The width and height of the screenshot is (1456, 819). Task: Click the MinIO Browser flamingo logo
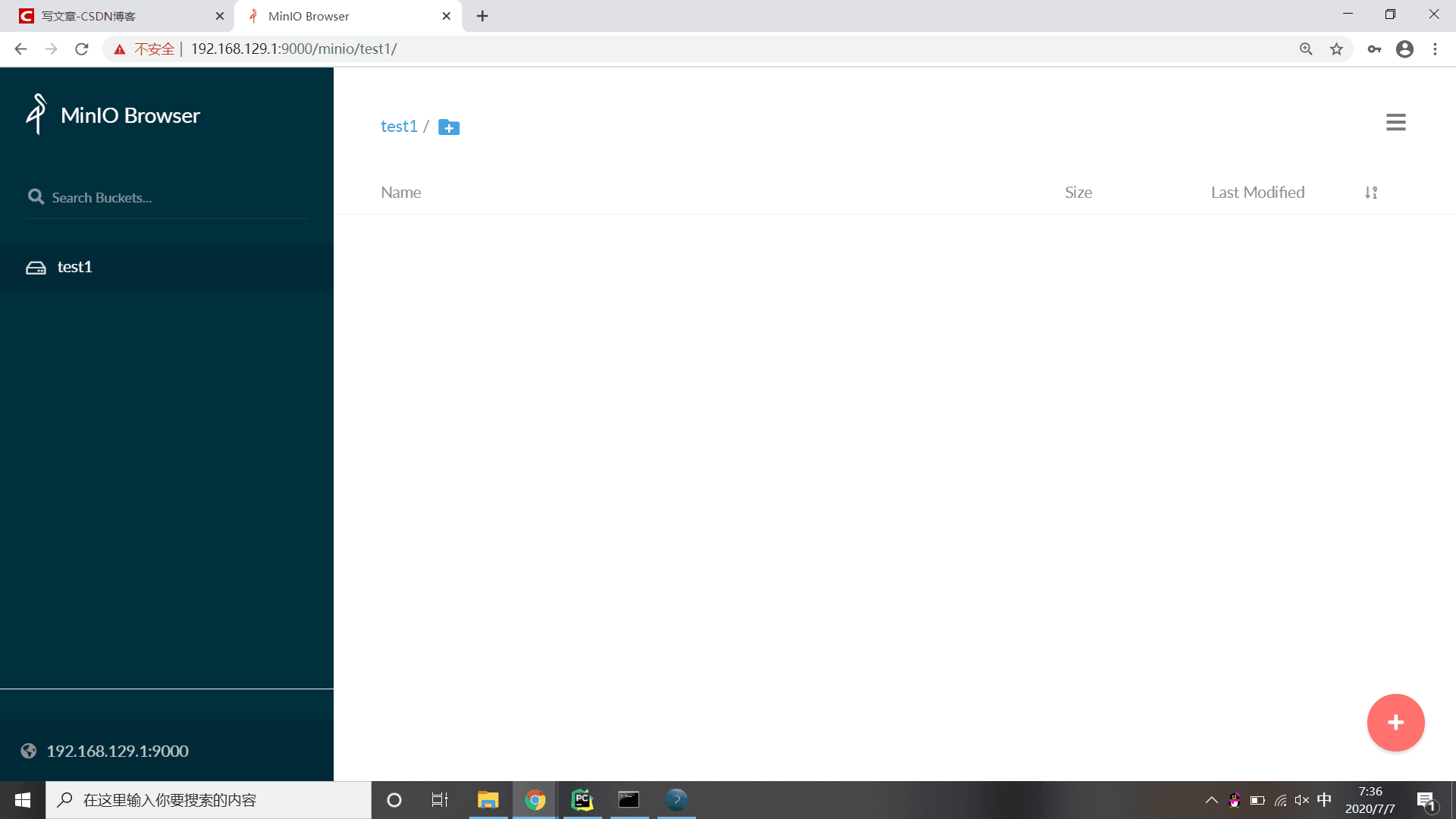click(36, 115)
